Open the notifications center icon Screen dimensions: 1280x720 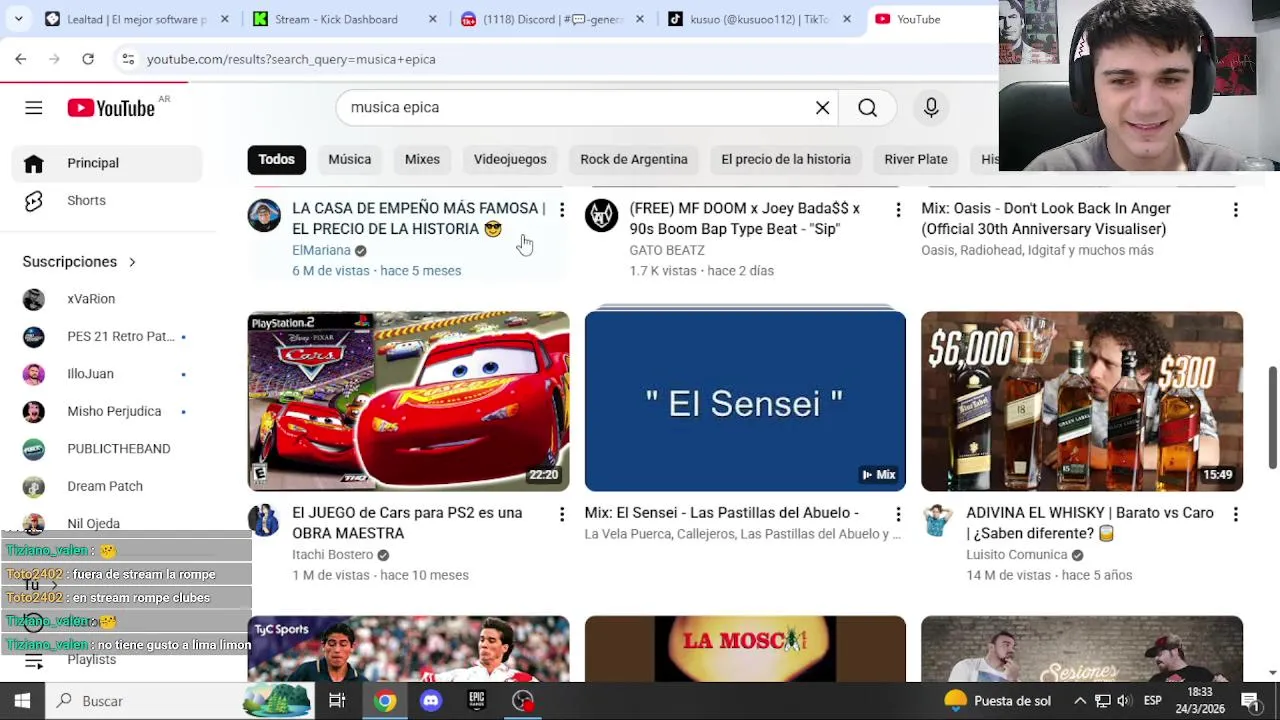point(1250,701)
